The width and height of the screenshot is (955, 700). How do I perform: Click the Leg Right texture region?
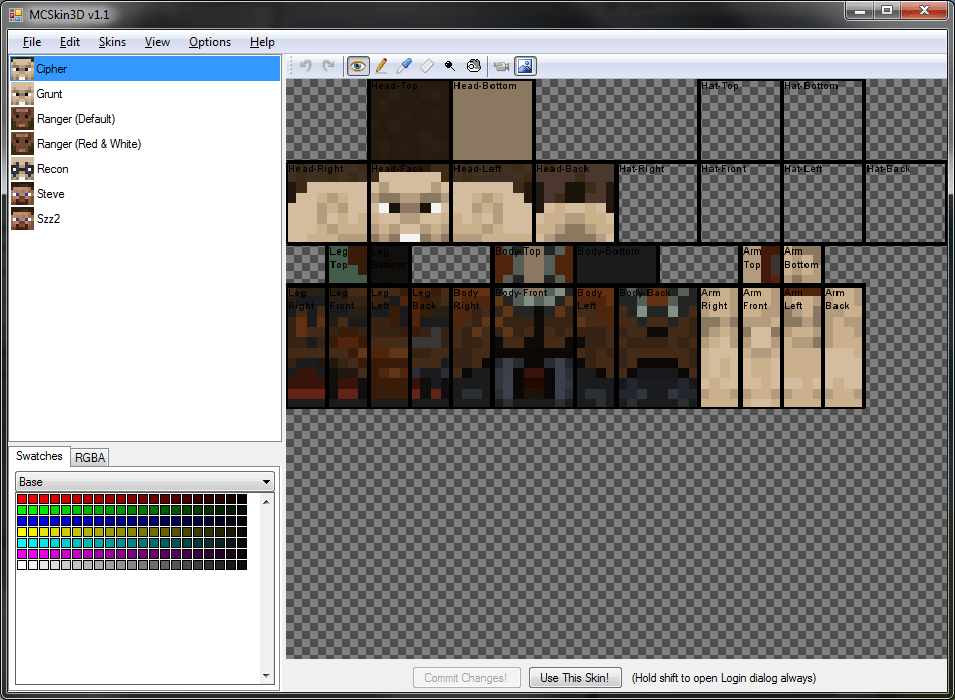coord(307,347)
